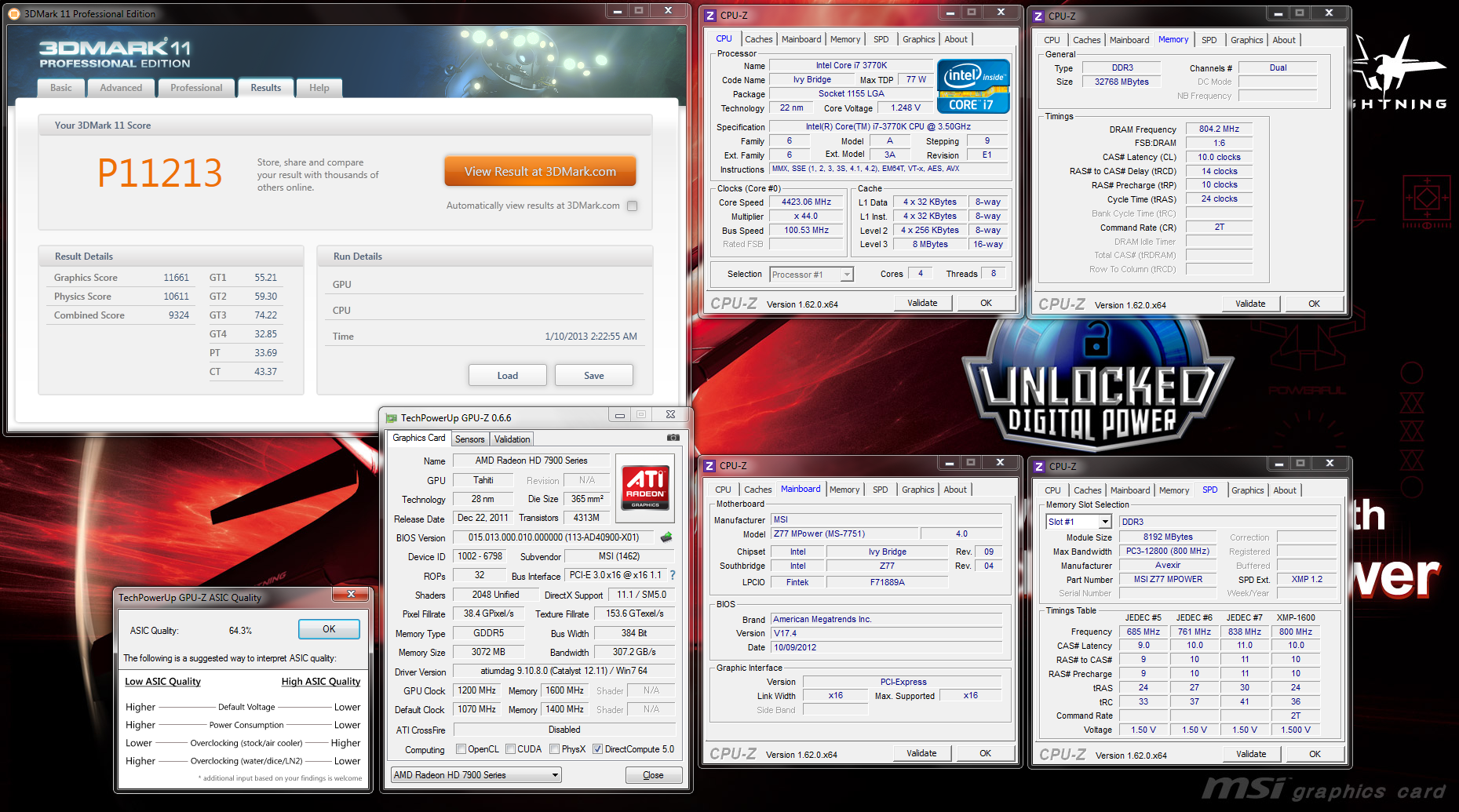Click the Load button in Run Details

(x=508, y=376)
